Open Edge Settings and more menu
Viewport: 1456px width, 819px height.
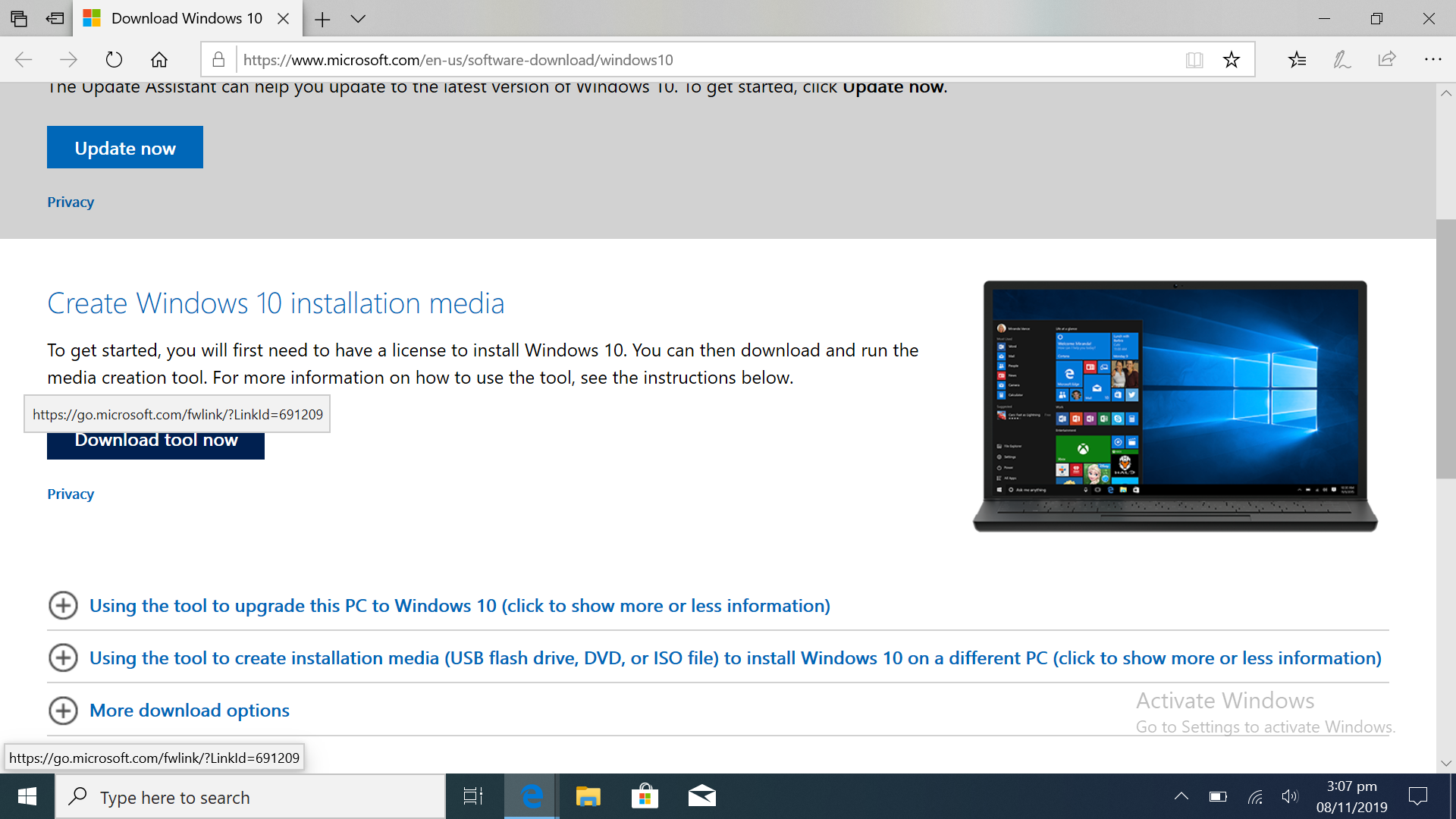click(1432, 59)
